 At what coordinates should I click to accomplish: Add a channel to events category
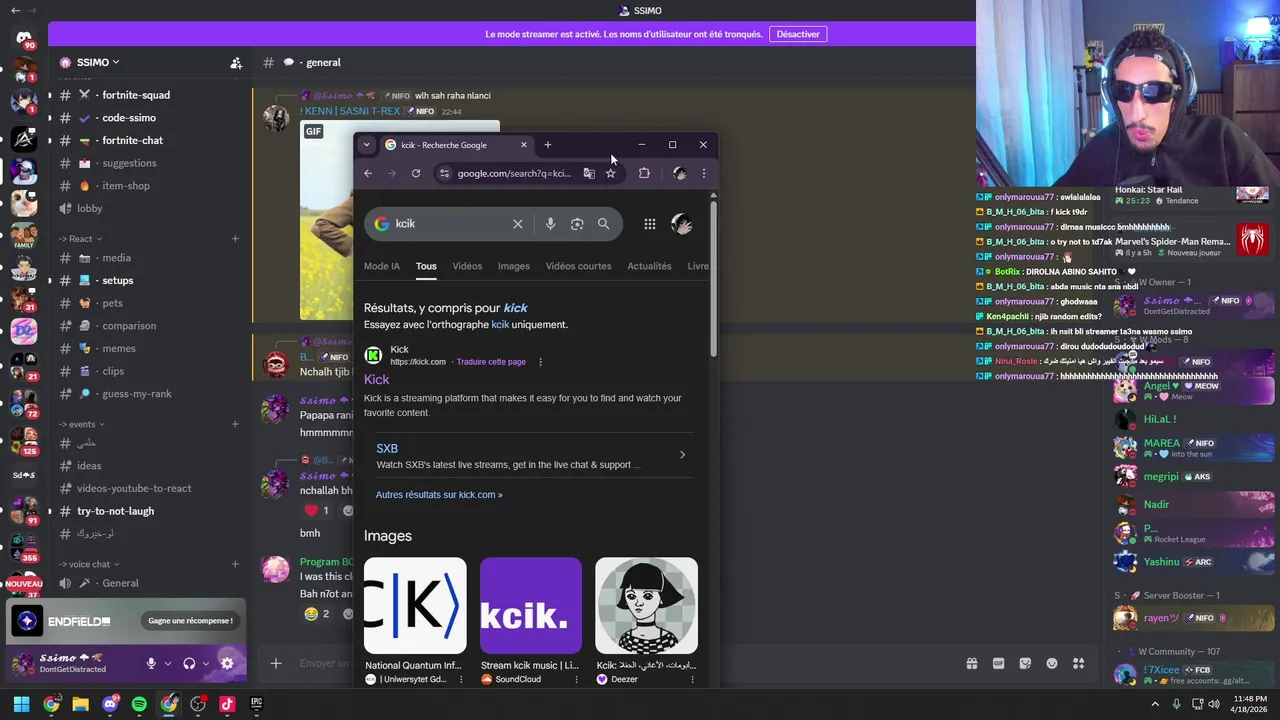coord(235,424)
